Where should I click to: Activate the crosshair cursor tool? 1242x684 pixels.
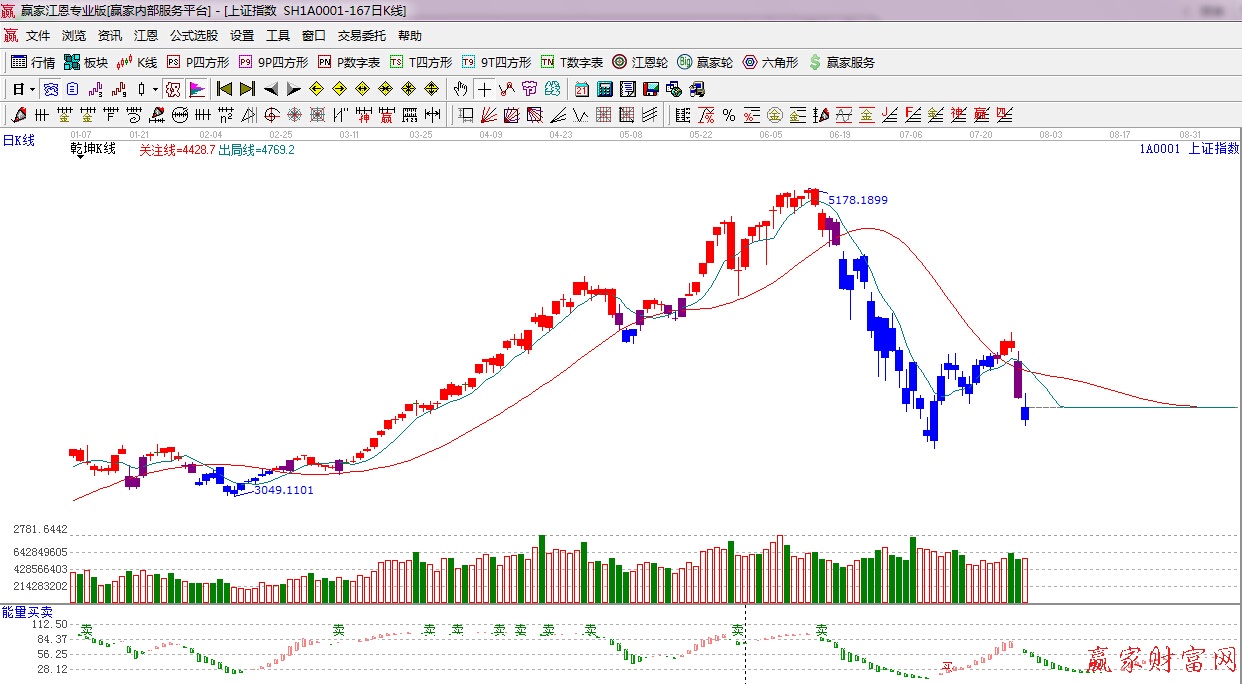click(x=484, y=89)
